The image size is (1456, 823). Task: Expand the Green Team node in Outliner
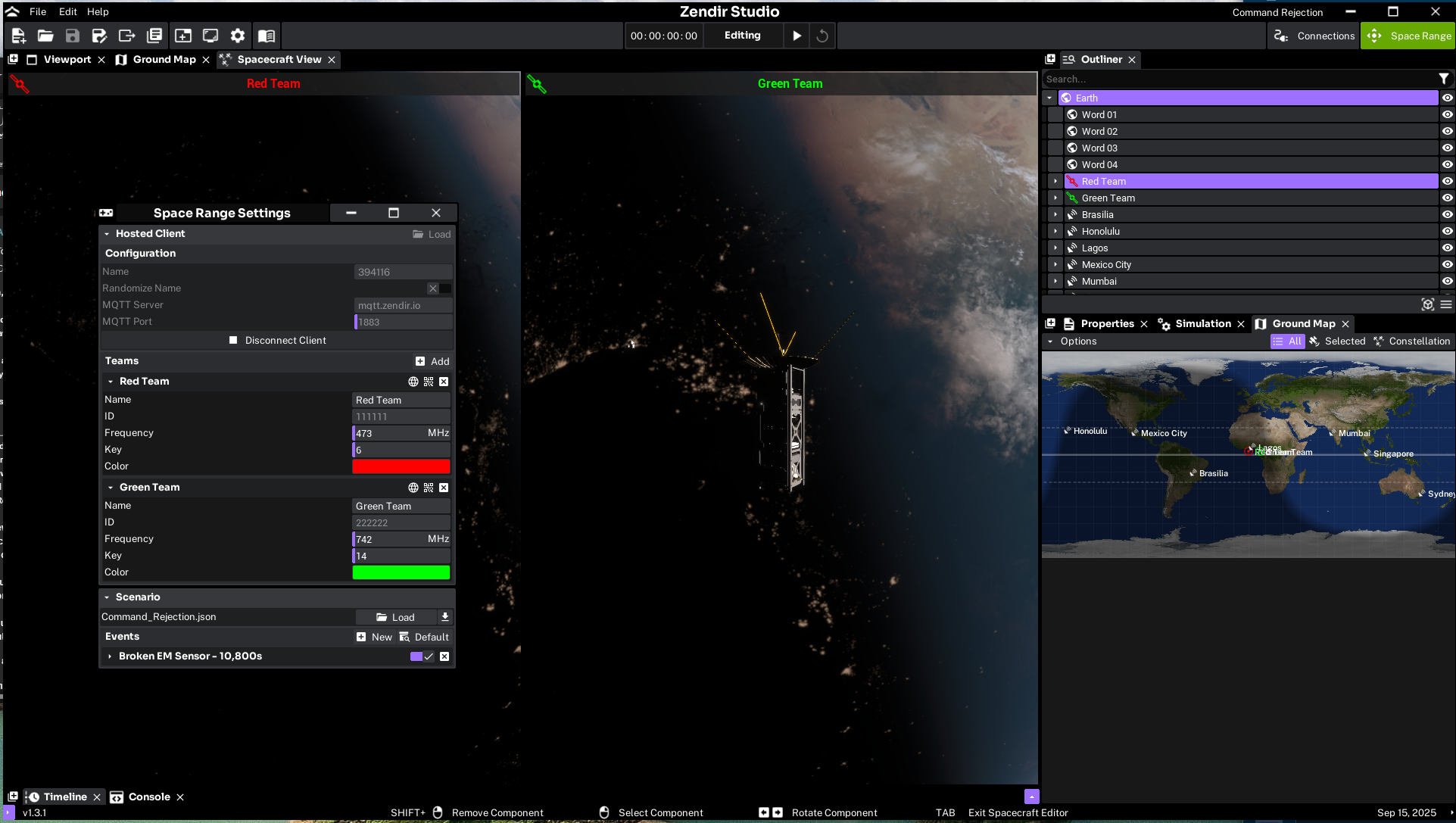tap(1055, 198)
